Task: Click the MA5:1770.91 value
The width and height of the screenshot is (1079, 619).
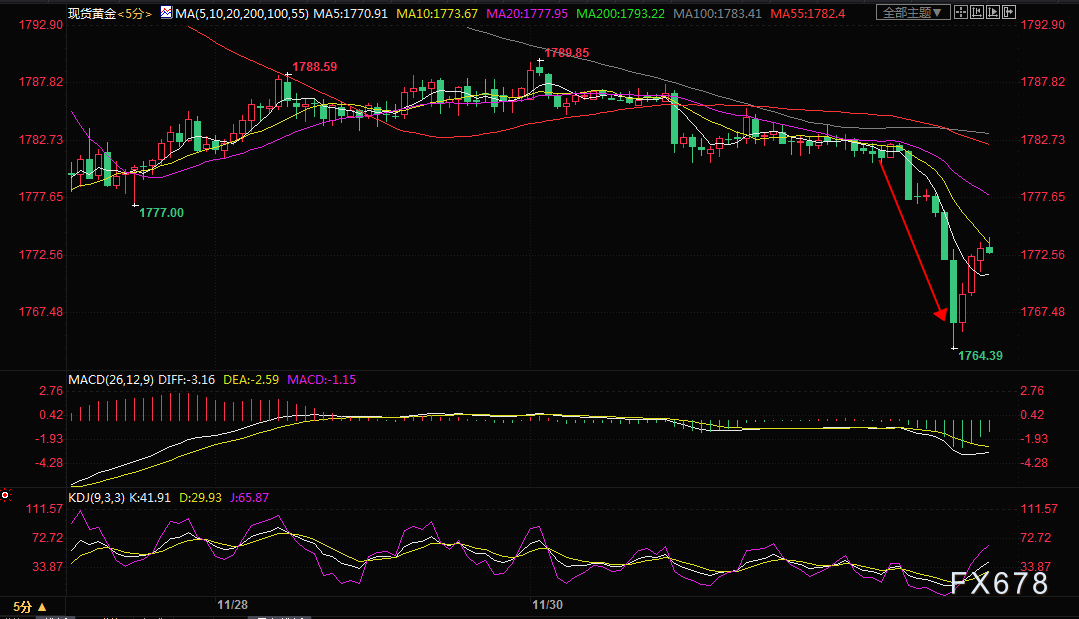Action: [350, 13]
